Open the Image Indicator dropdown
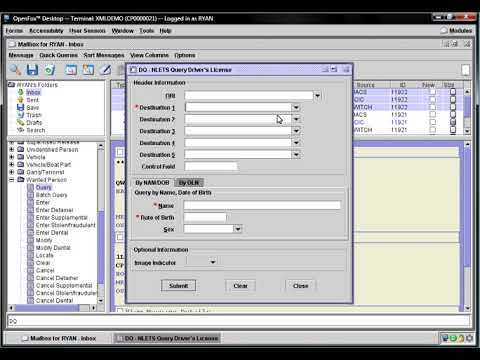 tap(213, 262)
